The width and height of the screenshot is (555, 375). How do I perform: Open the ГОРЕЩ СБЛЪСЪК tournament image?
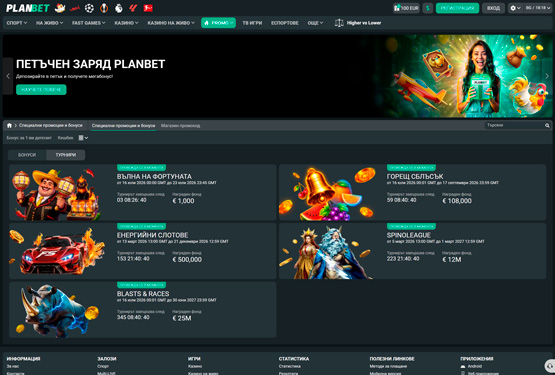click(x=327, y=193)
